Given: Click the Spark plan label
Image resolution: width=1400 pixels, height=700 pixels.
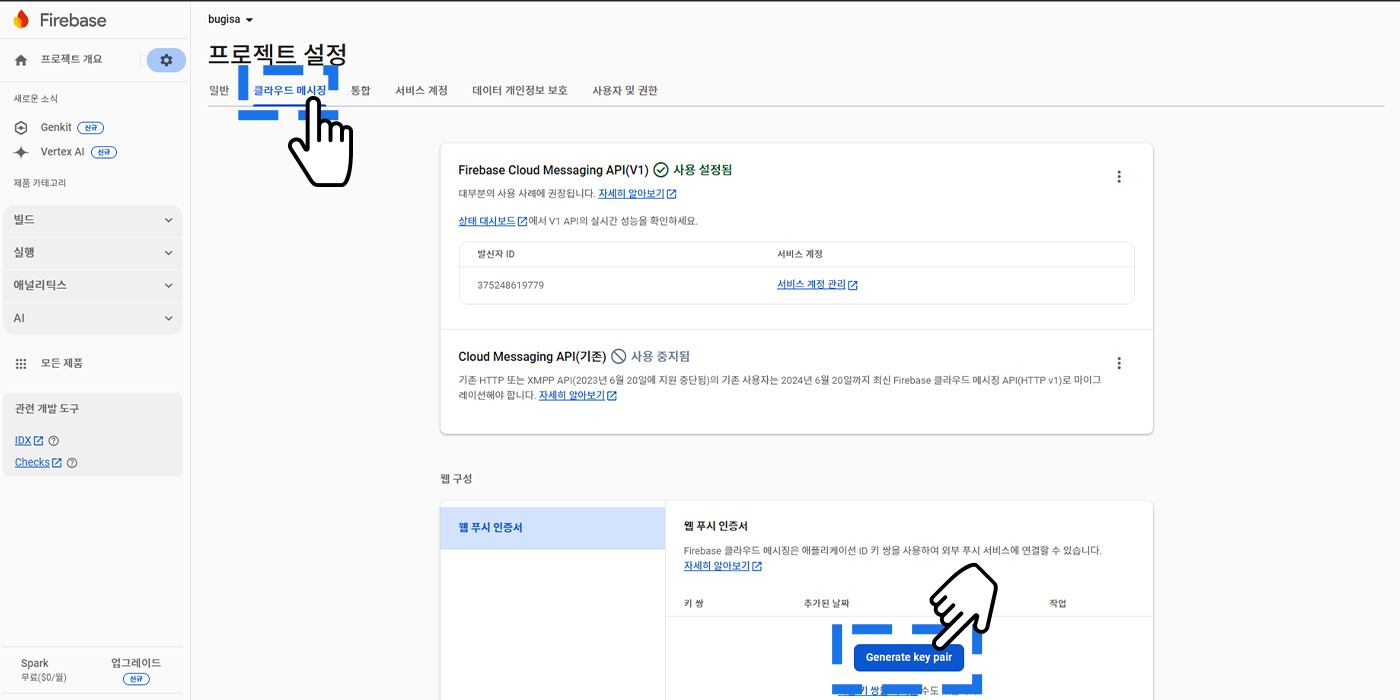Looking at the screenshot, I should coord(35,663).
